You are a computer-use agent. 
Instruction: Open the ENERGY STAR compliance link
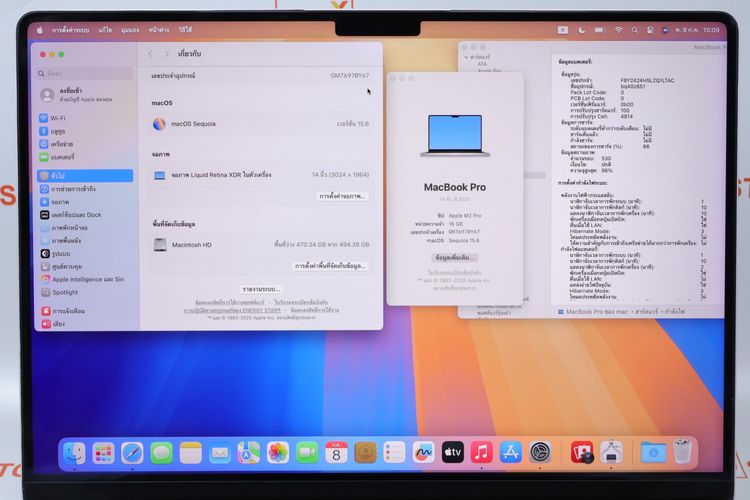tap(232, 310)
